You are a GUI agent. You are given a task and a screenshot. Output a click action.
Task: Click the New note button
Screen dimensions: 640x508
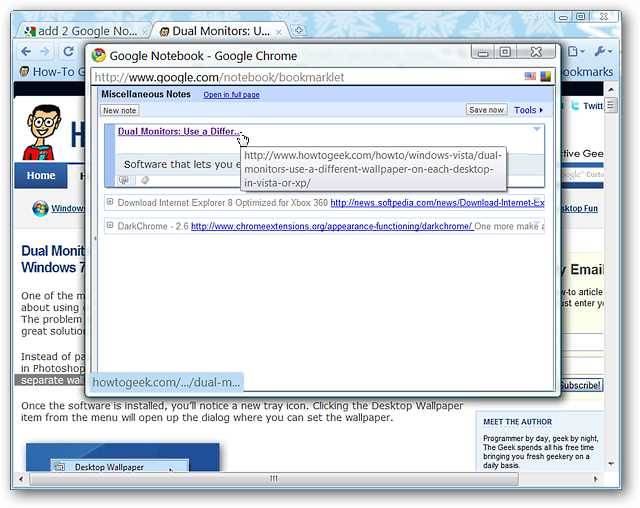(x=120, y=111)
